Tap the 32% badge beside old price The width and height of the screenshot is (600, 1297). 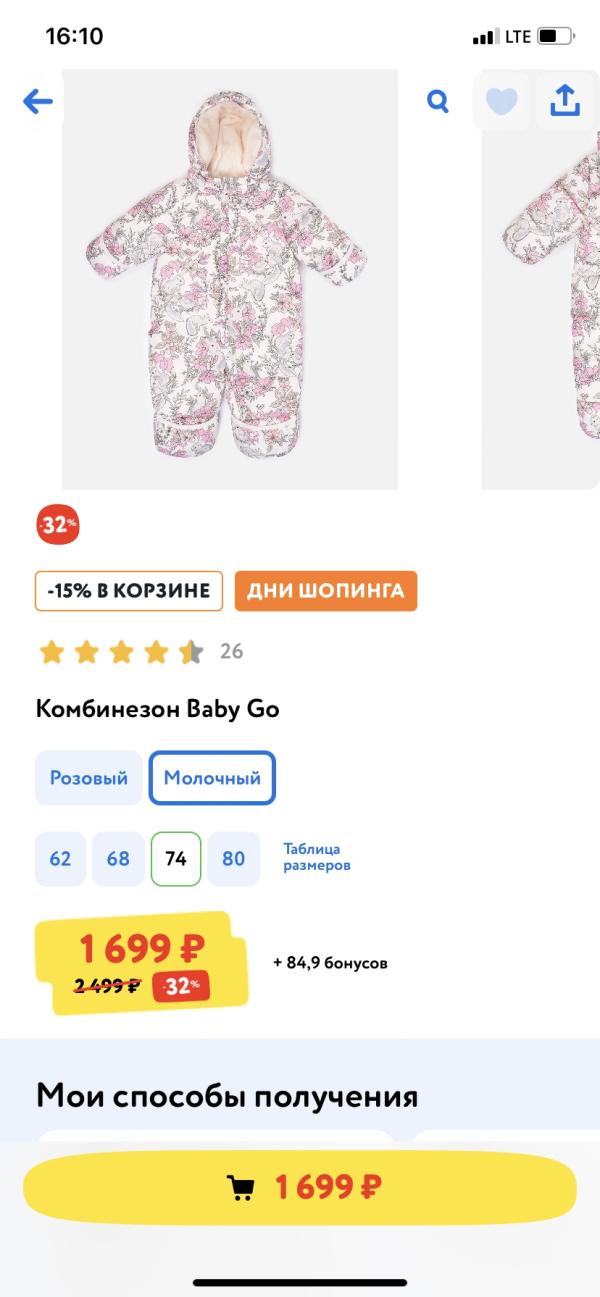coord(181,986)
